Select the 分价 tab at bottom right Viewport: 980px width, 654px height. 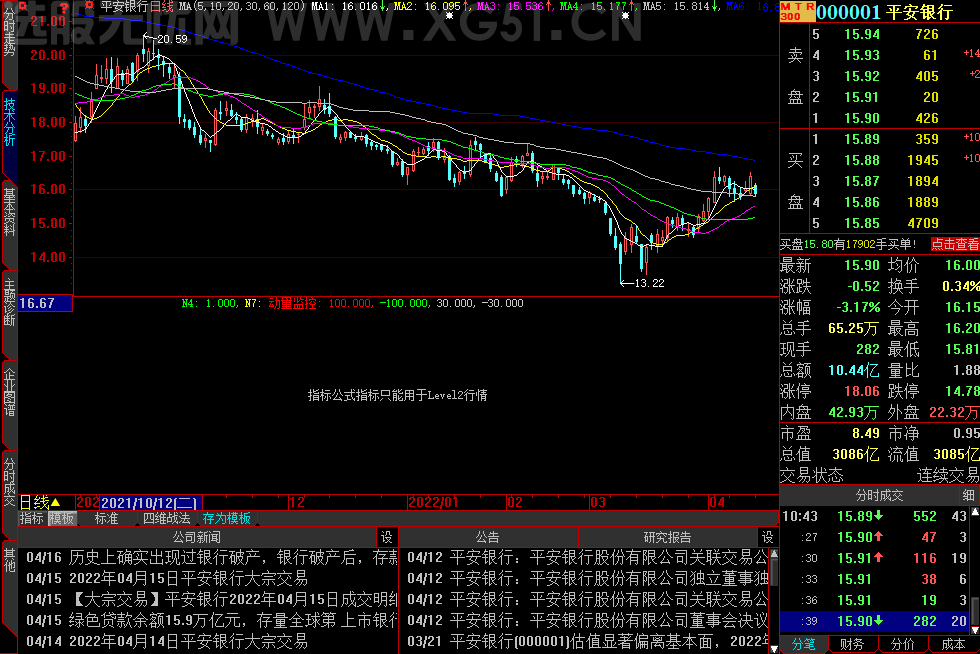[x=902, y=645]
